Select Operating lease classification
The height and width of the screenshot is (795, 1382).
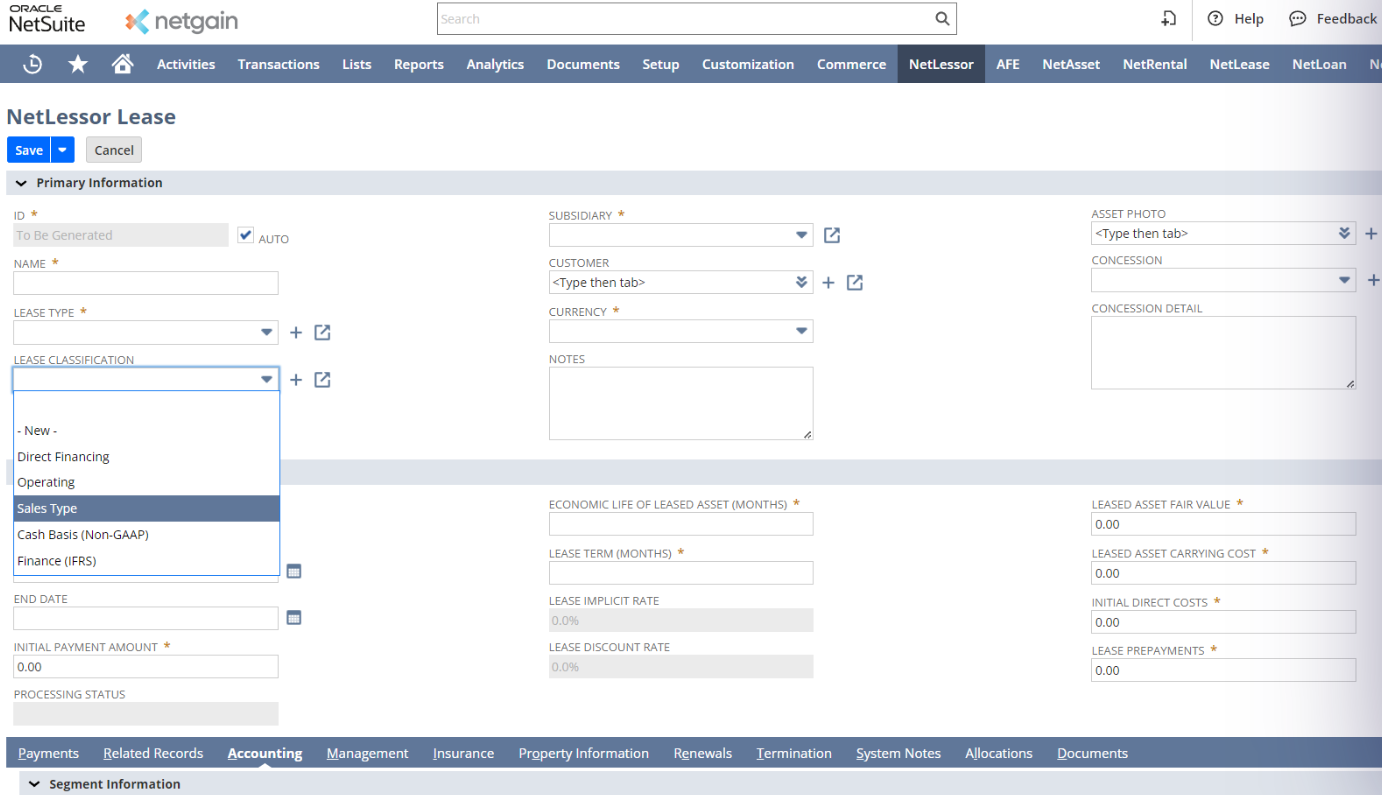pos(146,483)
